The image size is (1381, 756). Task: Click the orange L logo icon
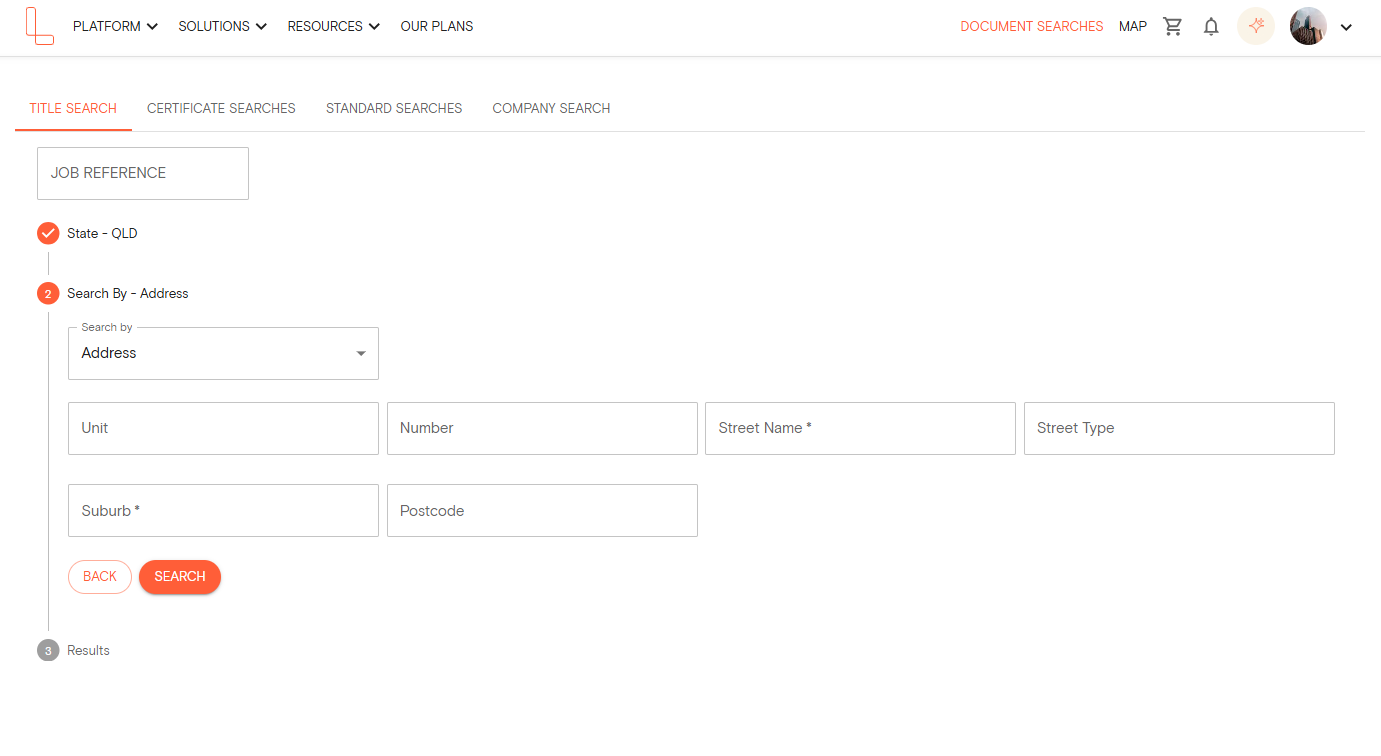(40, 26)
